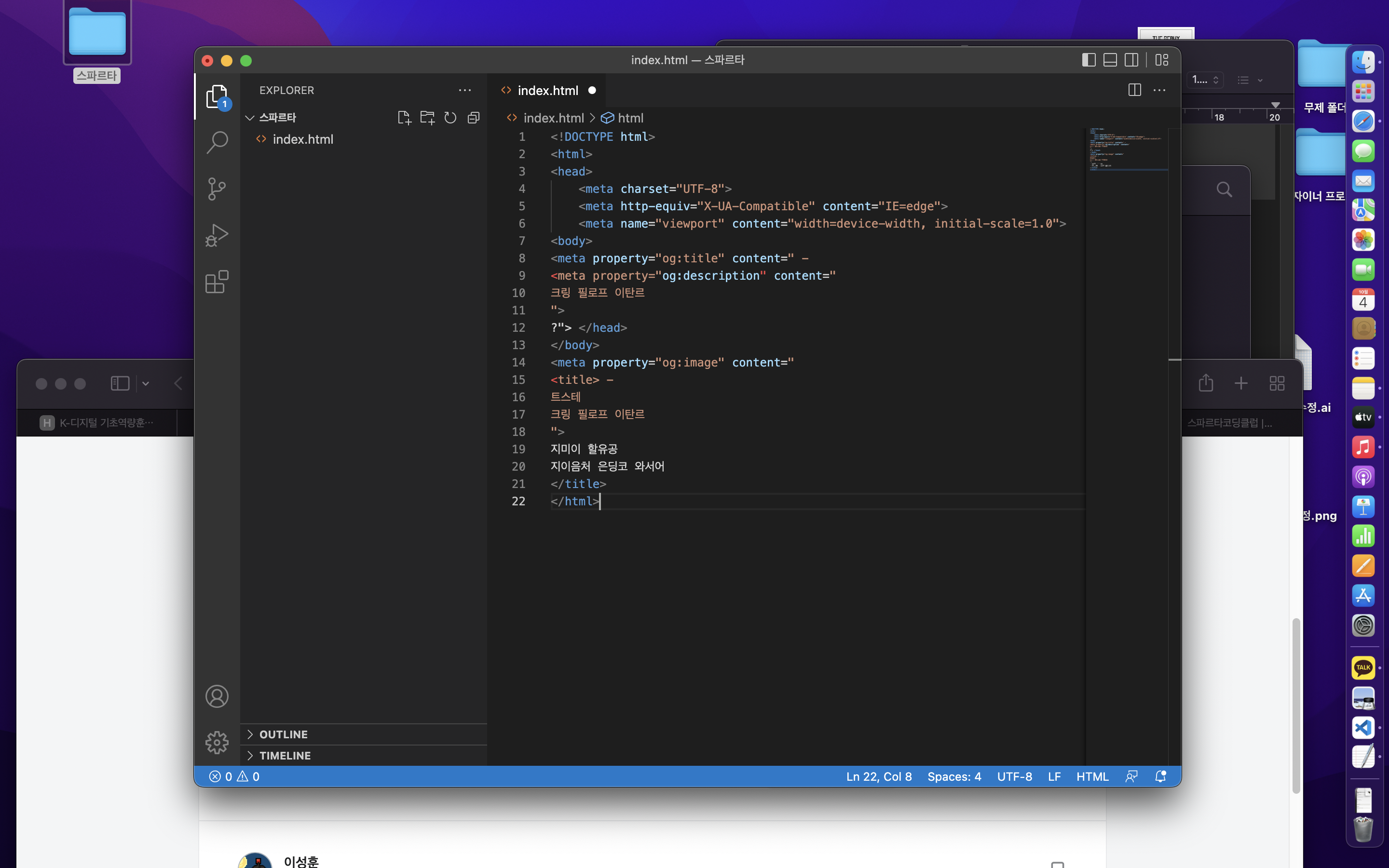
Task: Collapse all folders in Explorer
Action: pyautogui.click(x=474, y=118)
